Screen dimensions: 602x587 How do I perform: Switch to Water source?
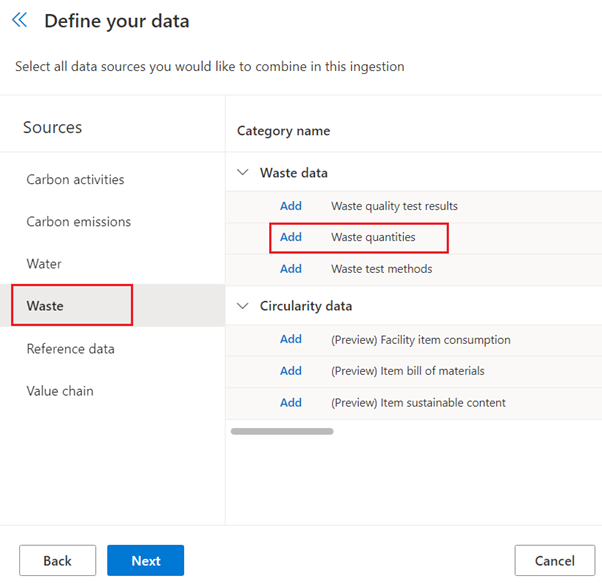tap(44, 264)
